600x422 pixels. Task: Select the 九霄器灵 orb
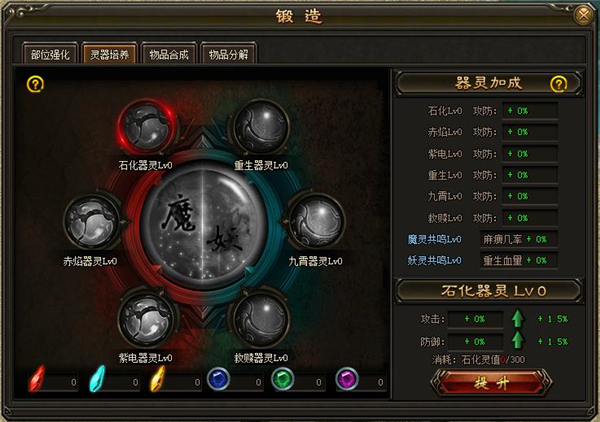[316, 222]
